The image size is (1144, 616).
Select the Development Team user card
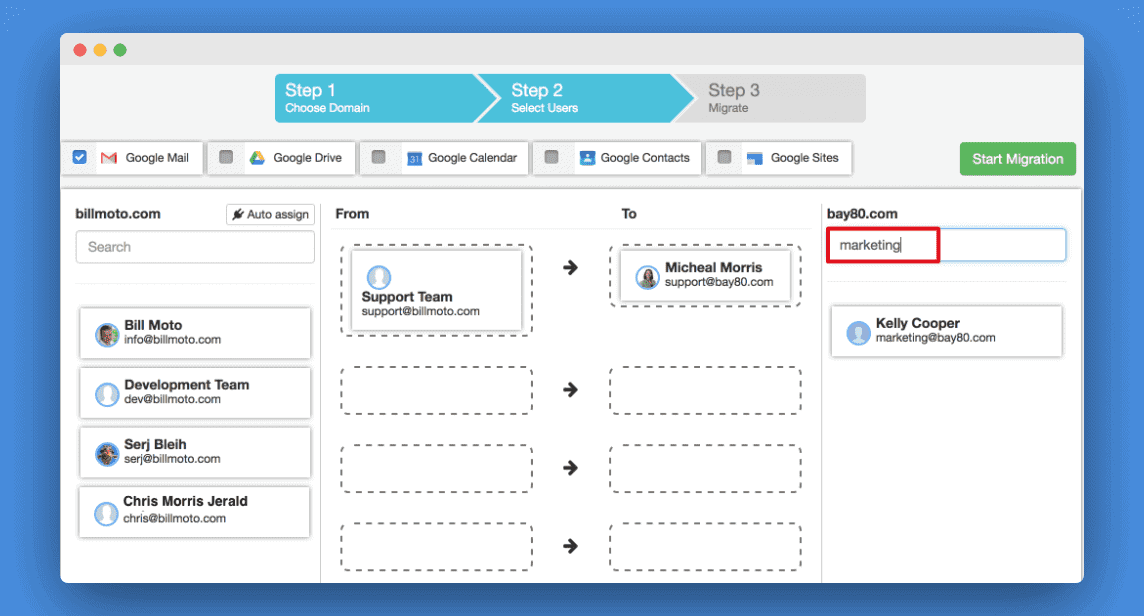[x=194, y=392]
